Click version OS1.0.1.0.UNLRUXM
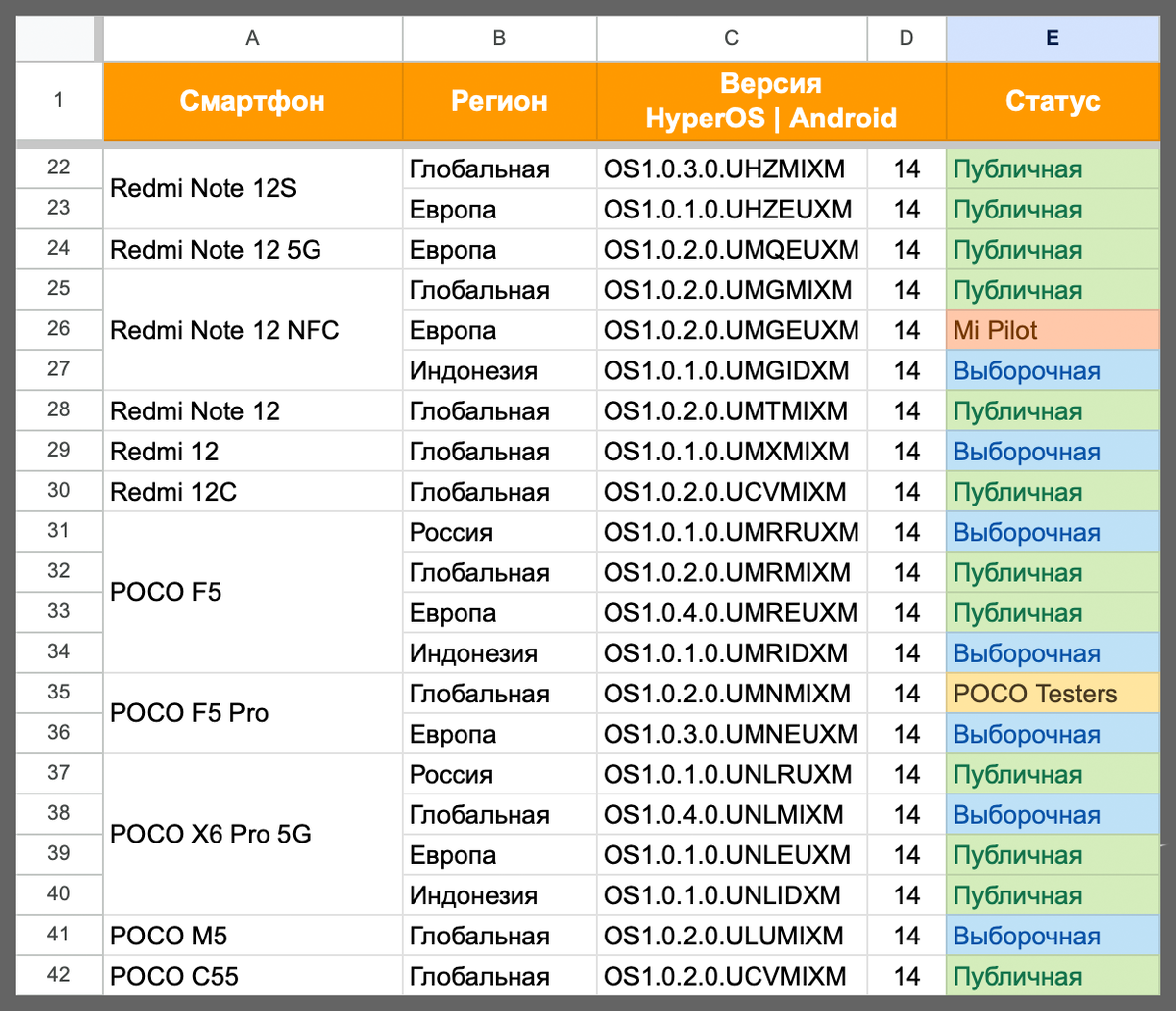The width and height of the screenshot is (1176, 1011). coord(732,774)
